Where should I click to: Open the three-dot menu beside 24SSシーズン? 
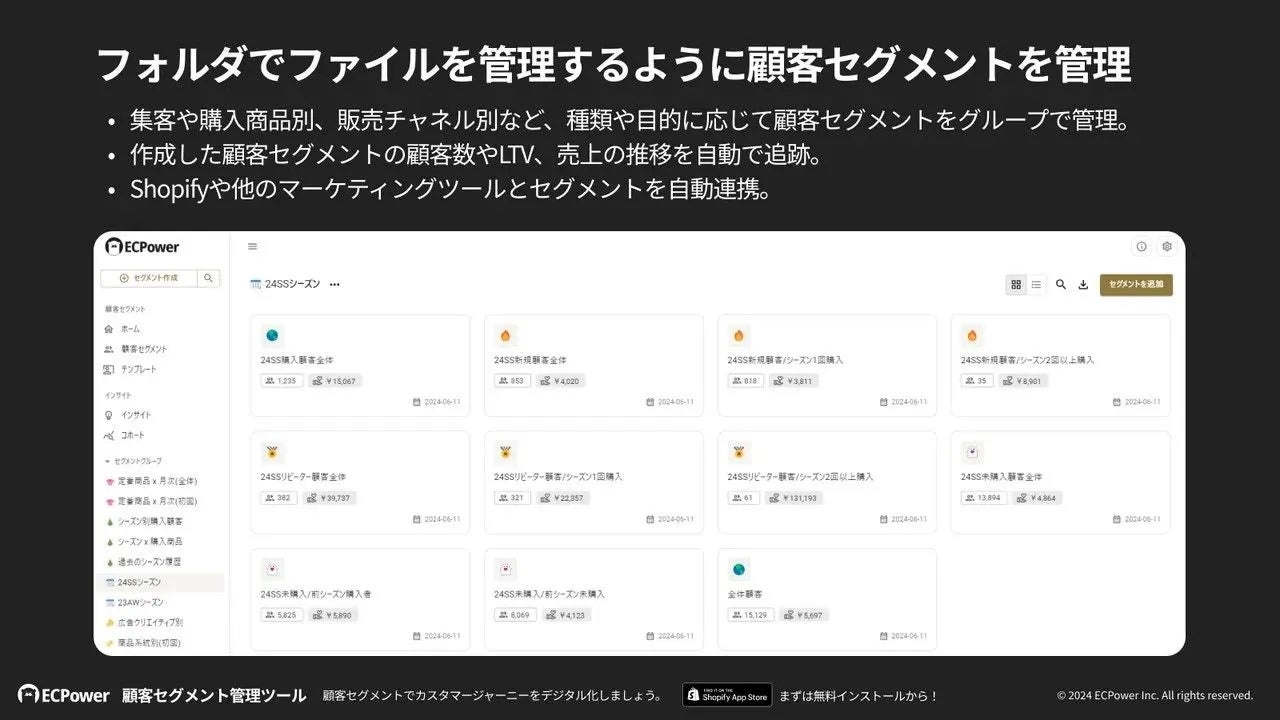click(x=335, y=285)
